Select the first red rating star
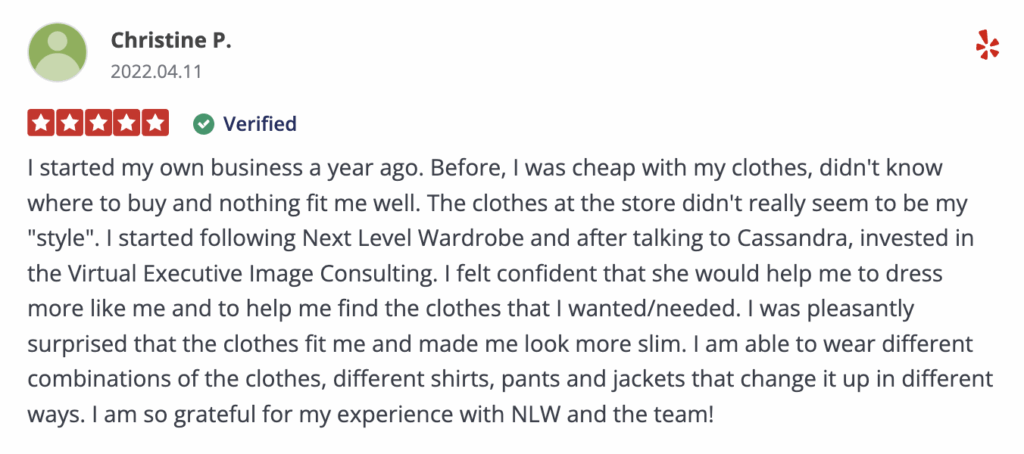 [40, 123]
